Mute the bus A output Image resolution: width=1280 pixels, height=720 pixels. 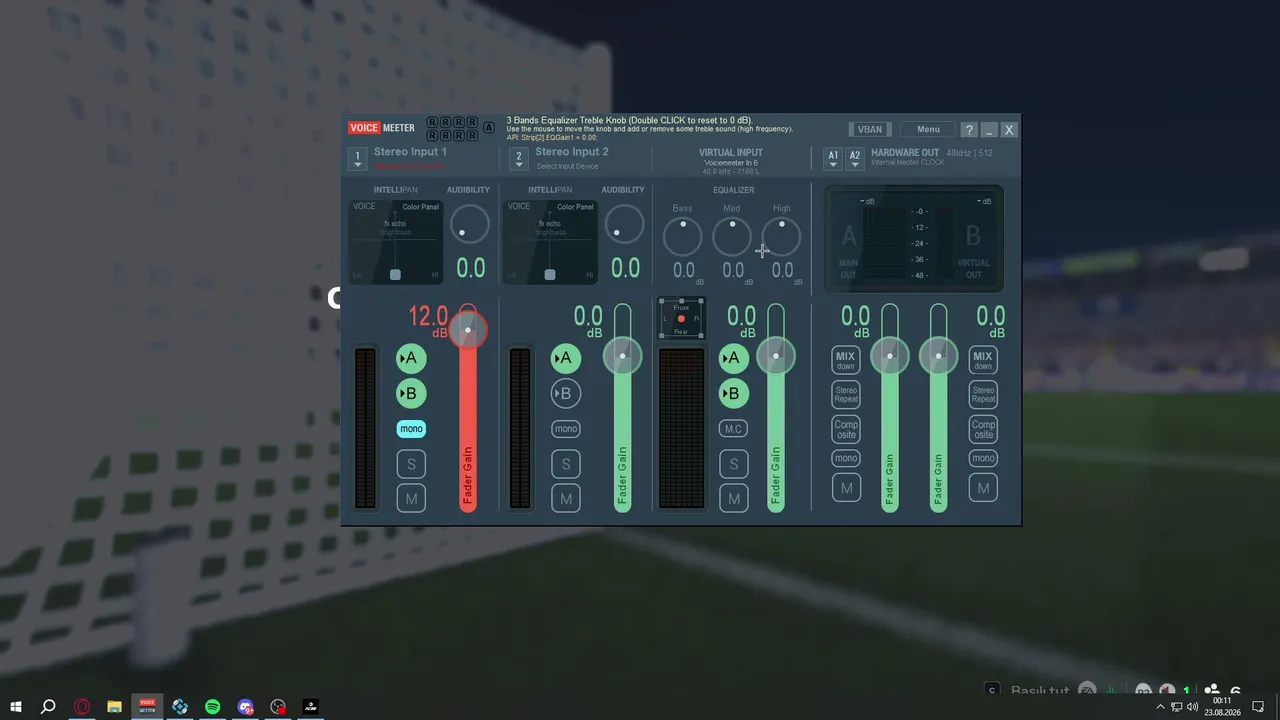coord(846,488)
